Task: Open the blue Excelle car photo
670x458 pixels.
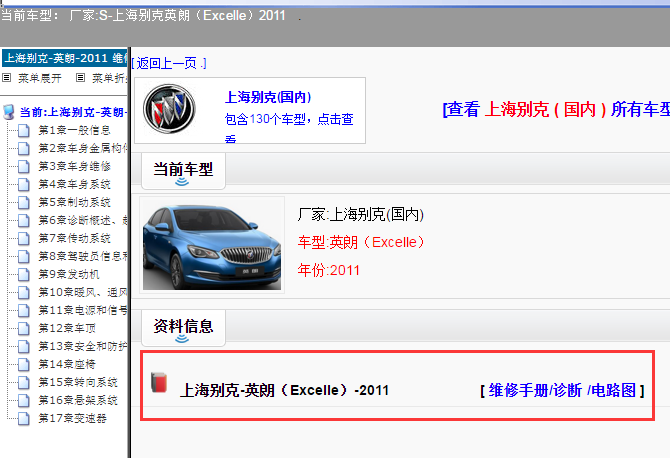Action: tap(212, 245)
